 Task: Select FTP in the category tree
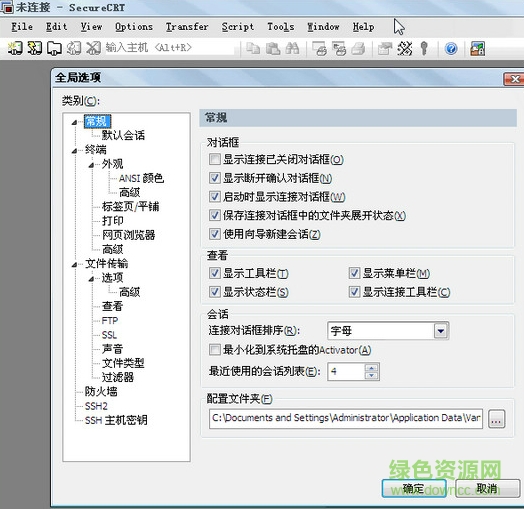pyautogui.click(x=110, y=321)
